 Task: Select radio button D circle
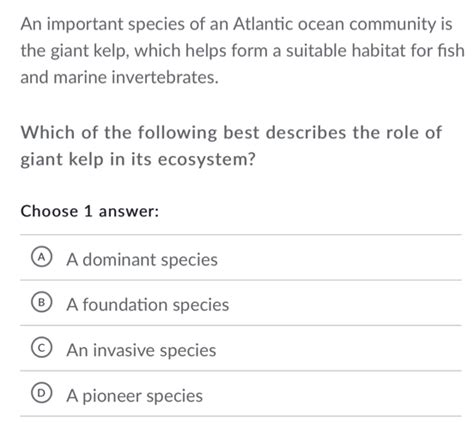tap(41, 393)
